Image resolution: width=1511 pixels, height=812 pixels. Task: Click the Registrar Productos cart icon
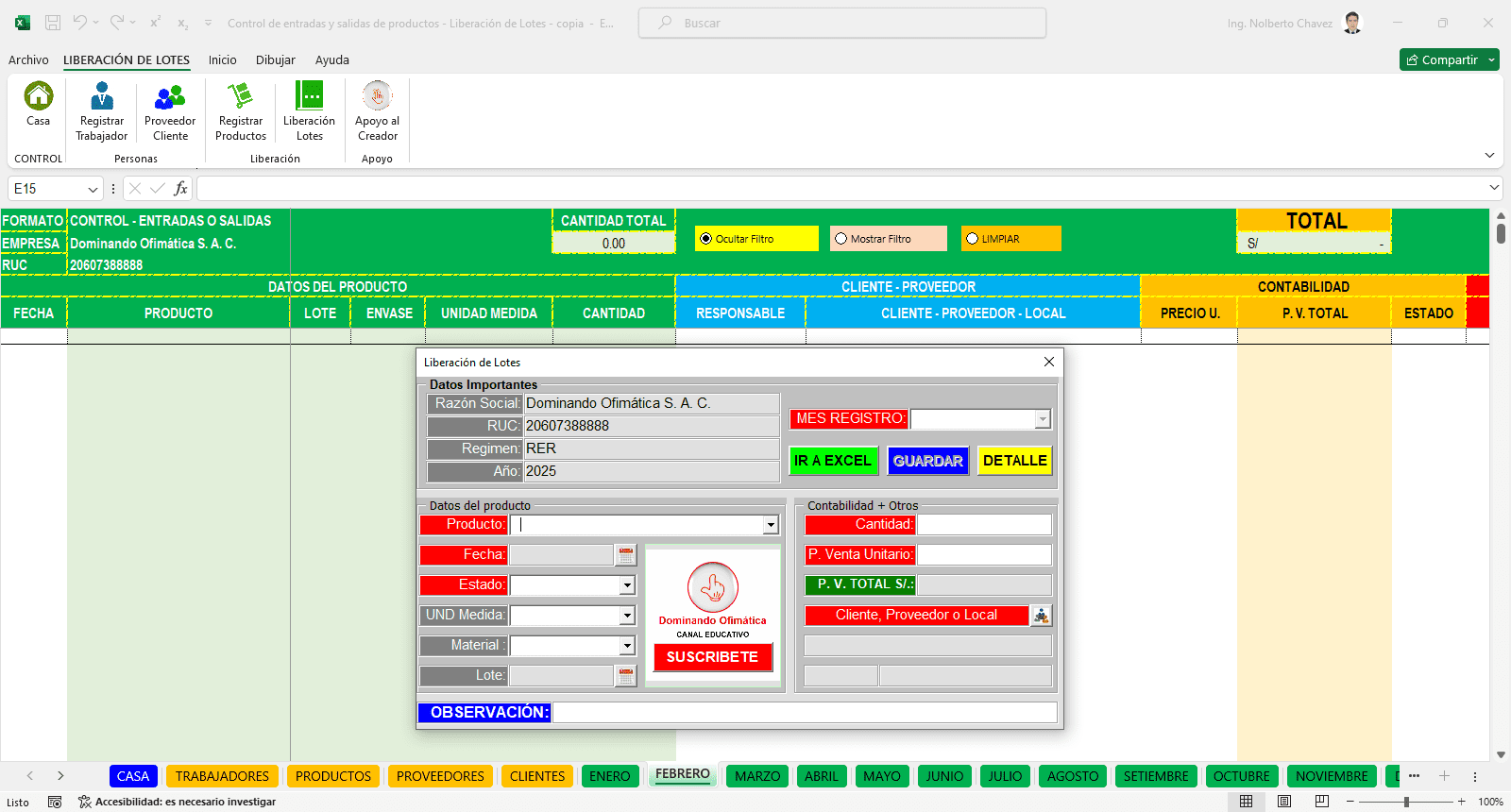tap(241, 96)
